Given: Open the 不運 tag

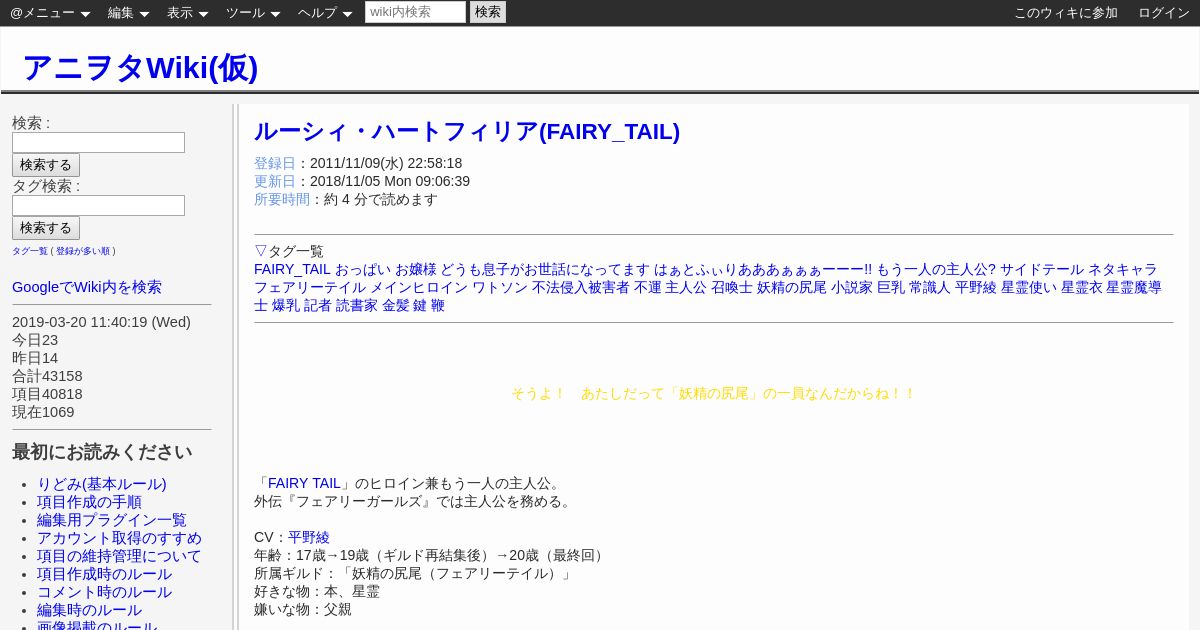Looking at the screenshot, I should coord(648,287).
